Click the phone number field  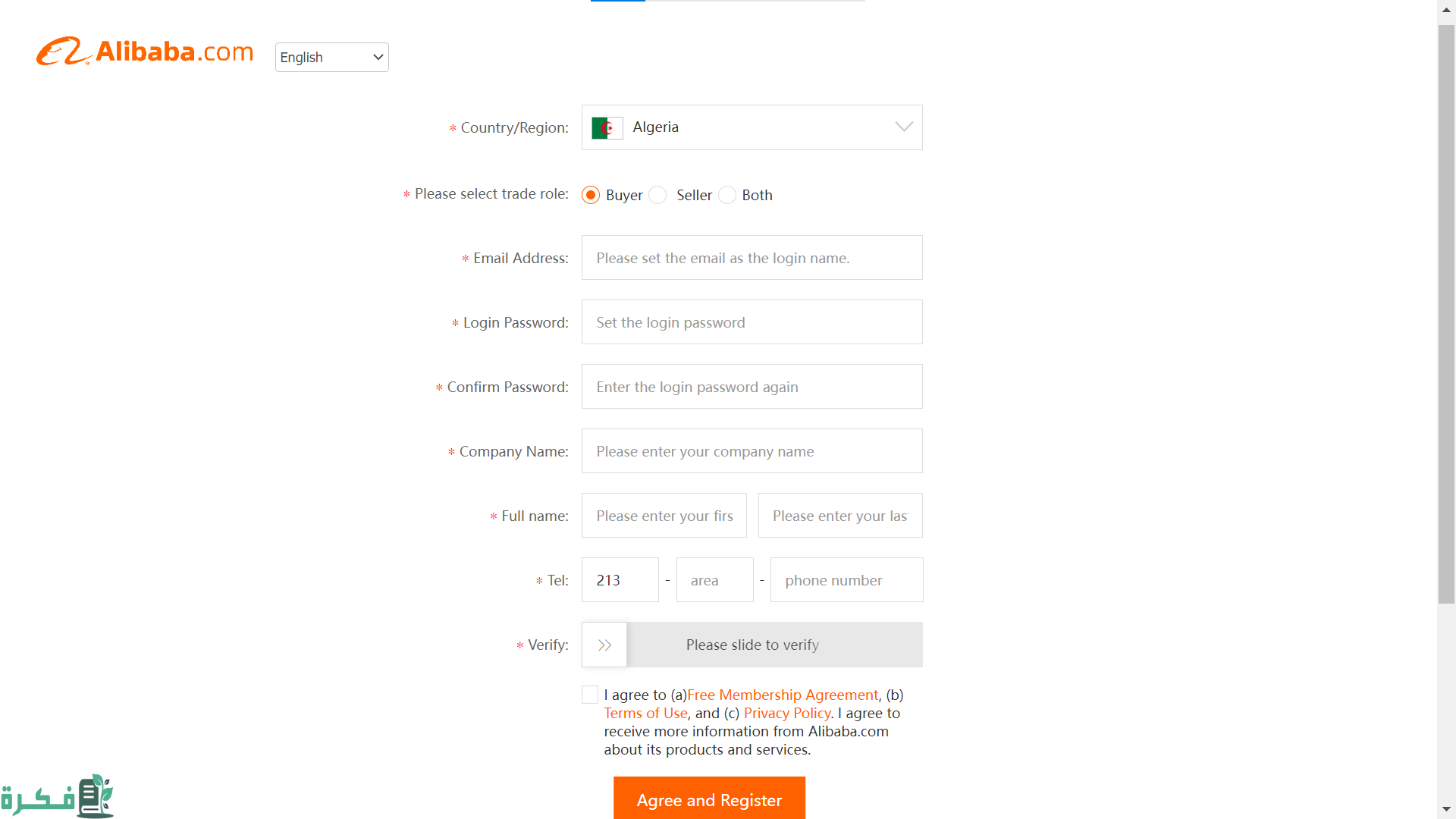pos(846,580)
